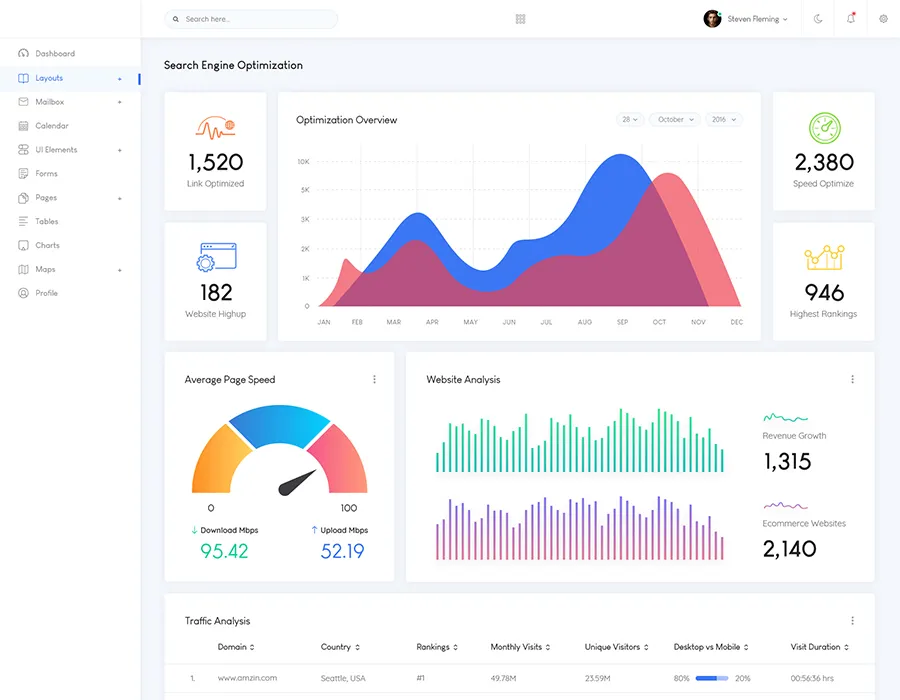900x700 pixels.
Task: Click the Layouts book icon
Action: coord(23,78)
